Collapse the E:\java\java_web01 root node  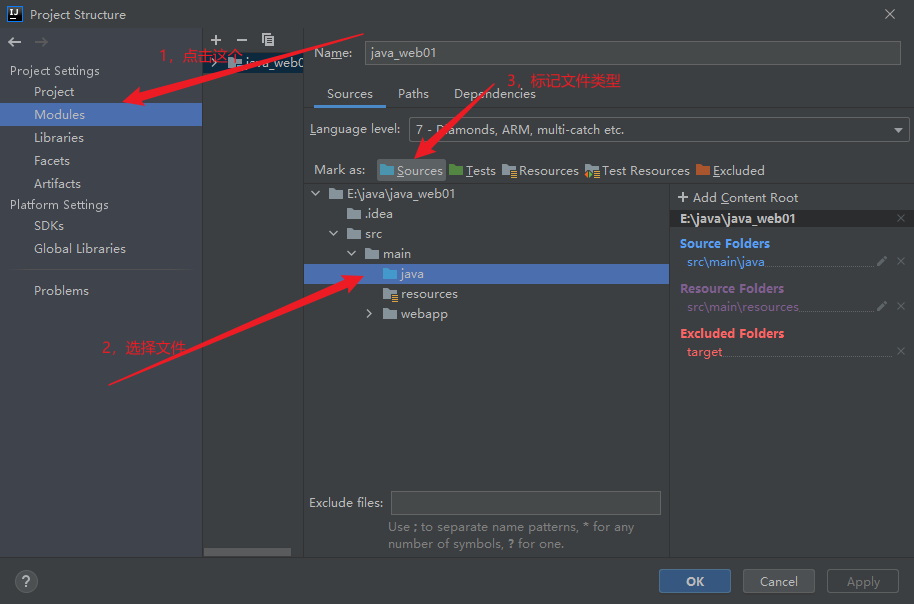(316, 194)
